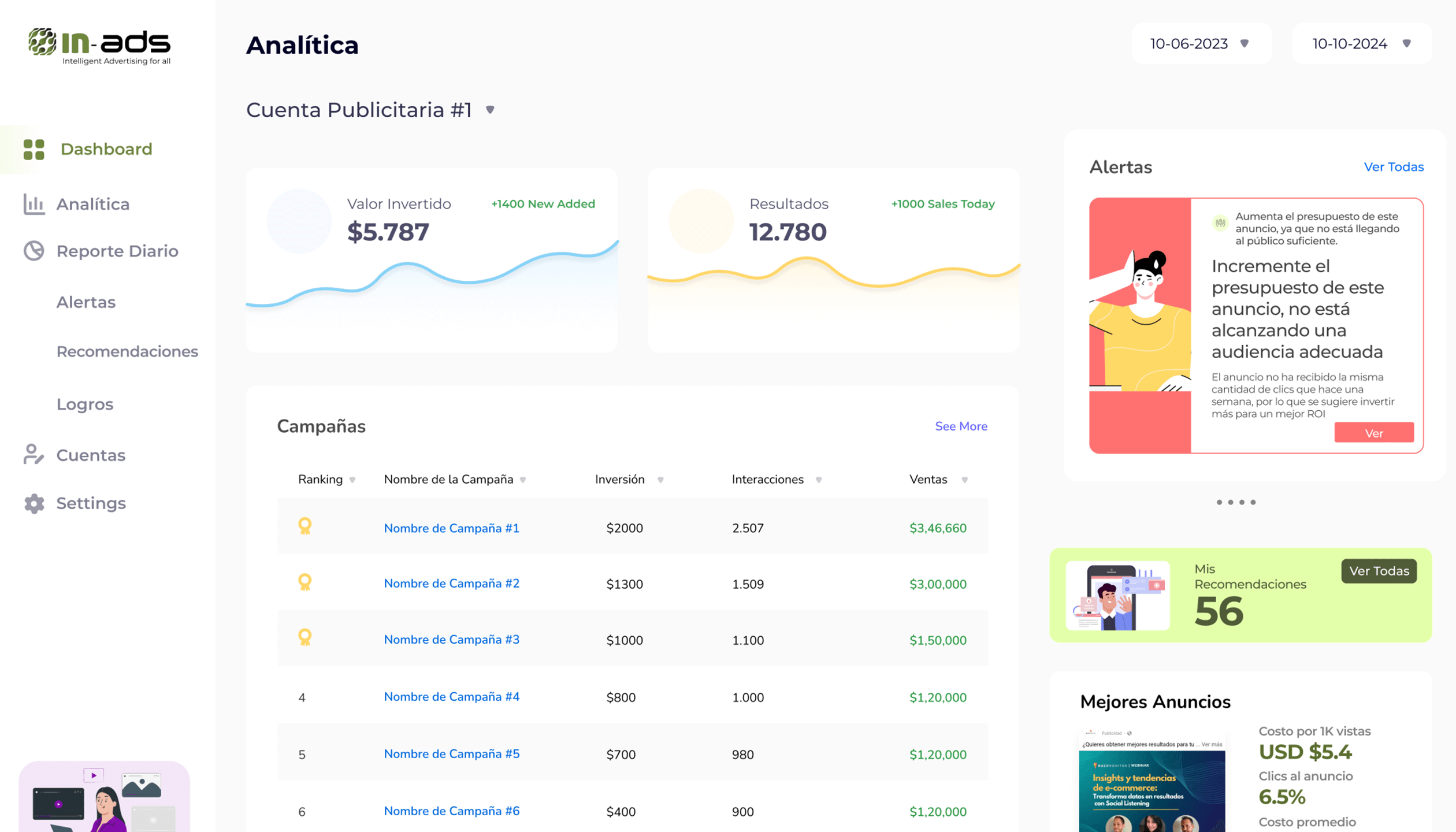Click the In-ads logo
The image size is (1456, 832).
[99, 46]
